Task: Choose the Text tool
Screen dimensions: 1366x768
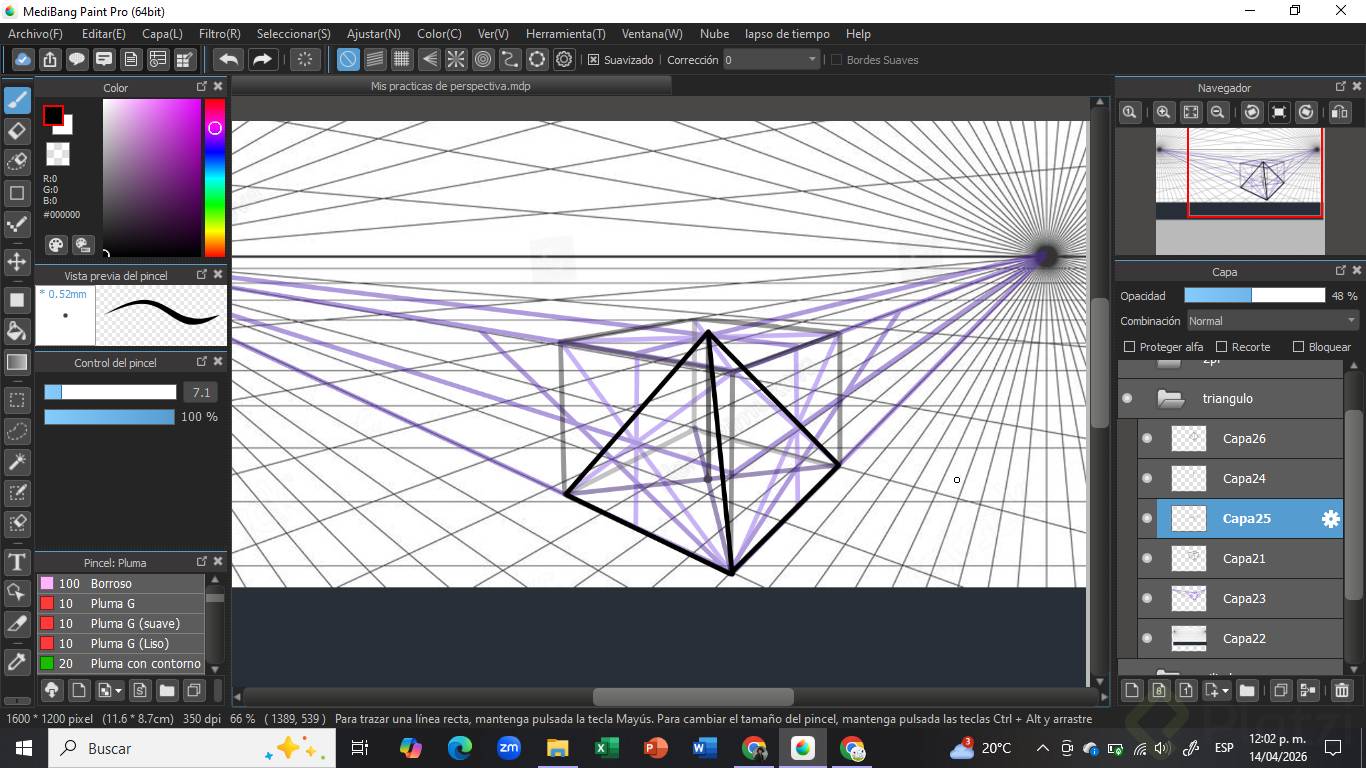Action: (x=17, y=562)
